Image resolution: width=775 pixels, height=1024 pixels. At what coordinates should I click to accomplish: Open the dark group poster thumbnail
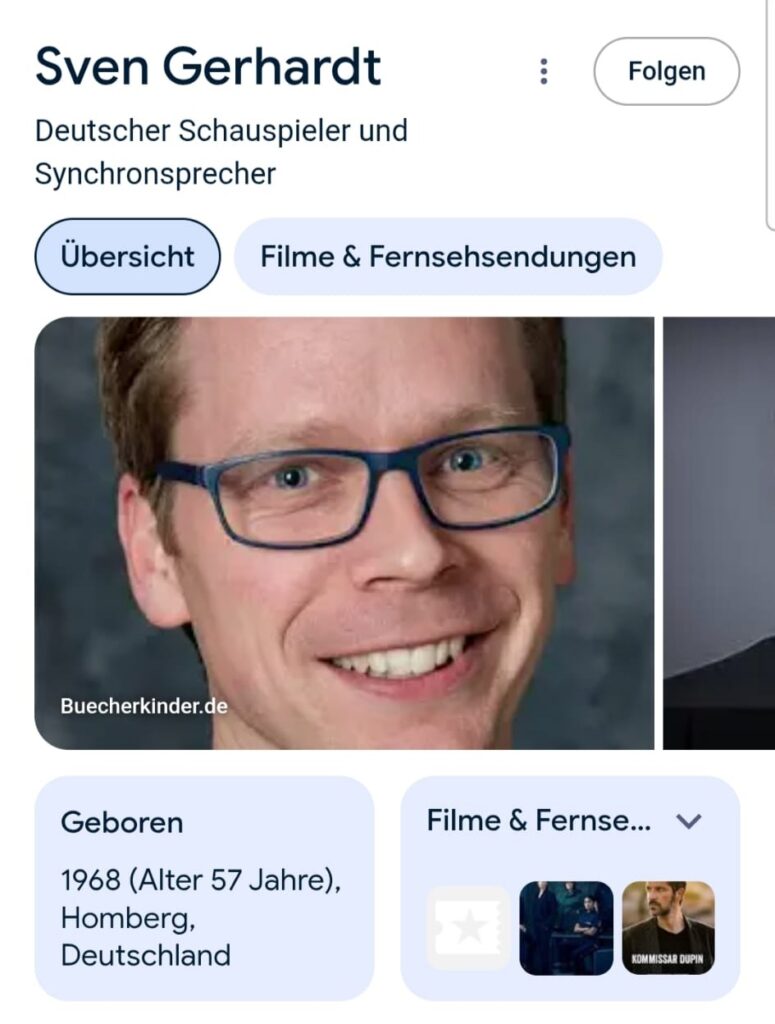click(x=566, y=928)
